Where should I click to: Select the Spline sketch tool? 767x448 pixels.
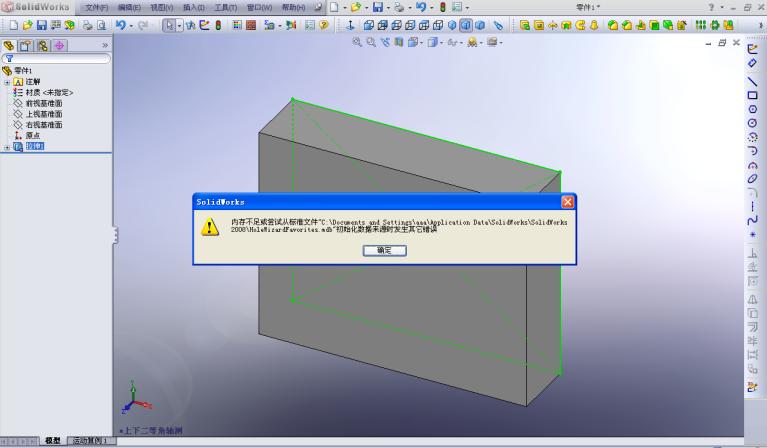point(752,221)
